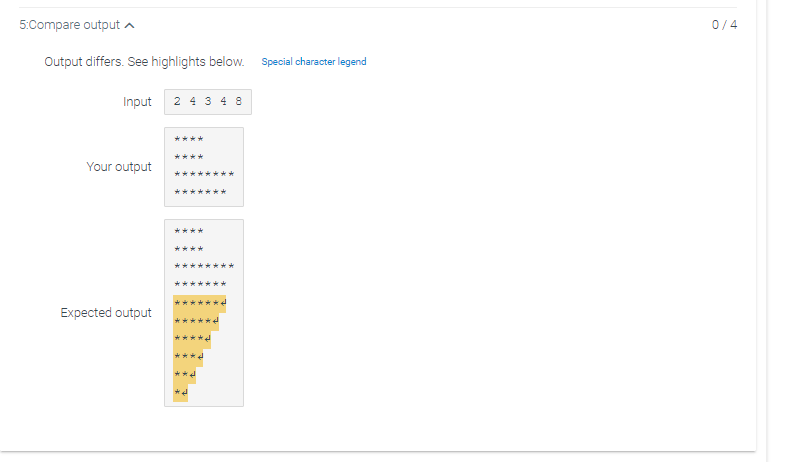Screen dimensions: 786x462
Task: Click the Input box showing '2 4 3 4 8'
Action: point(208,102)
